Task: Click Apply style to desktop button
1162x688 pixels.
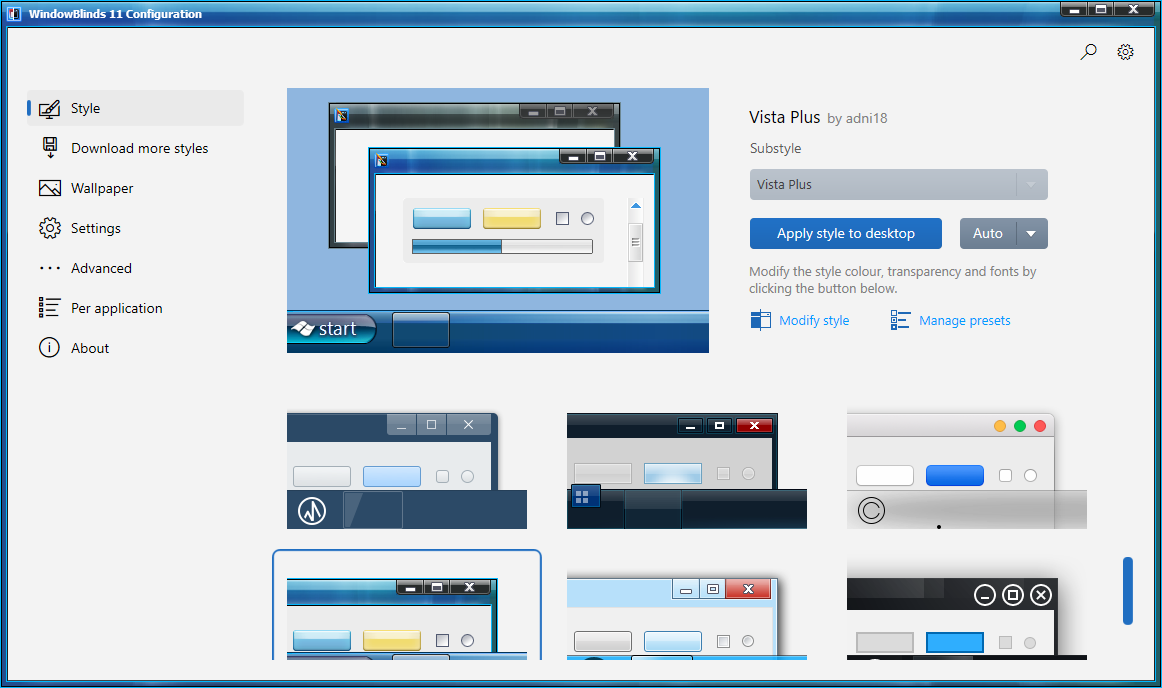Action: tap(846, 234)
